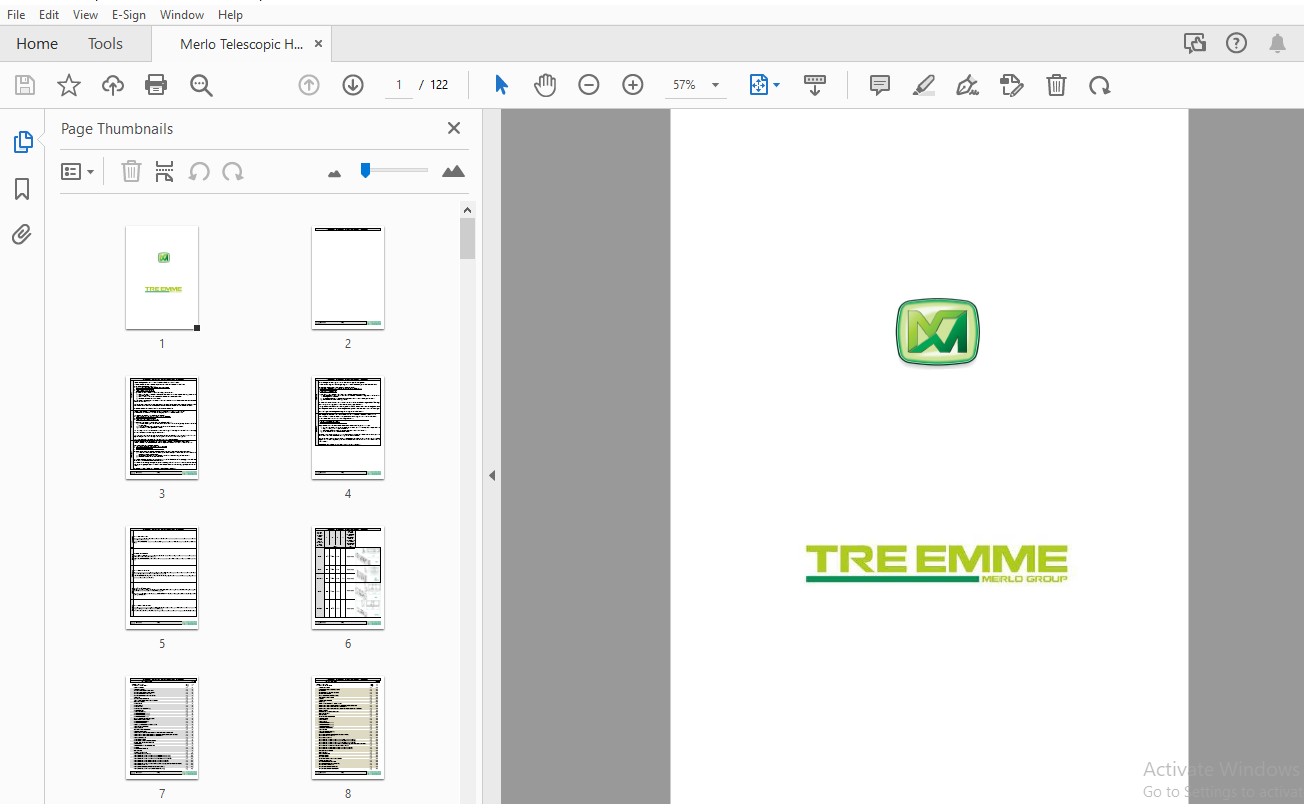Select page 1 thumbnail
This screenshot has width=1304, height=804.
click(162, 277)
